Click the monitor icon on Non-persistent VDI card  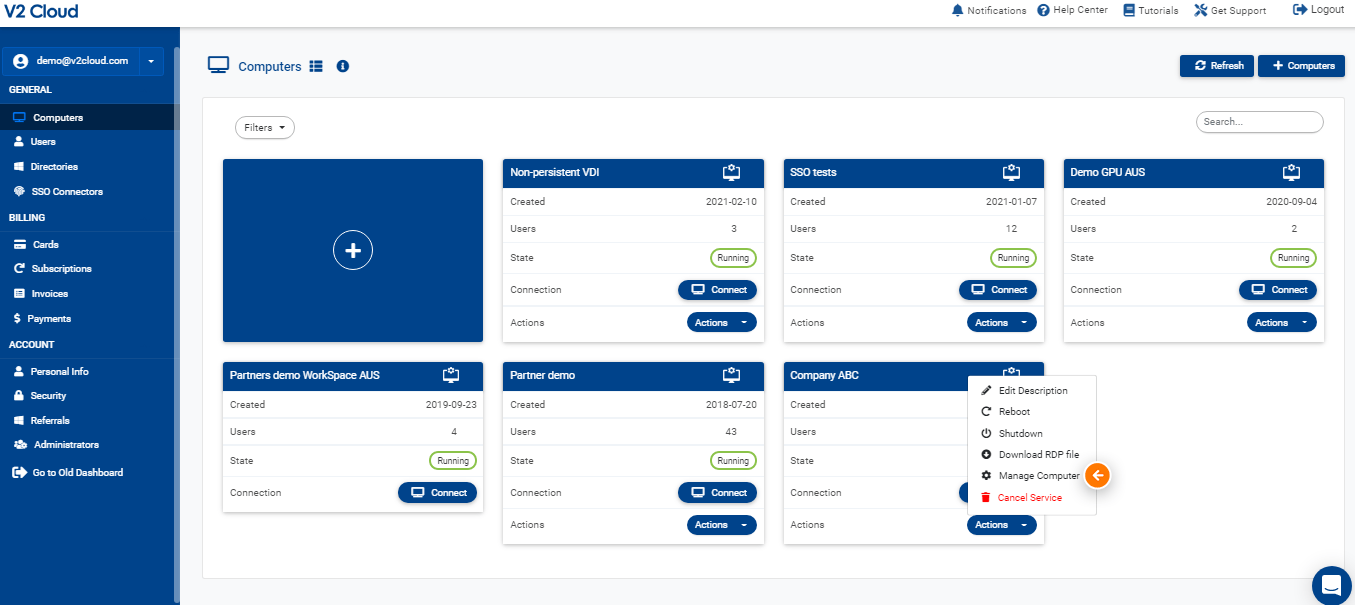(x=731, y=172)
